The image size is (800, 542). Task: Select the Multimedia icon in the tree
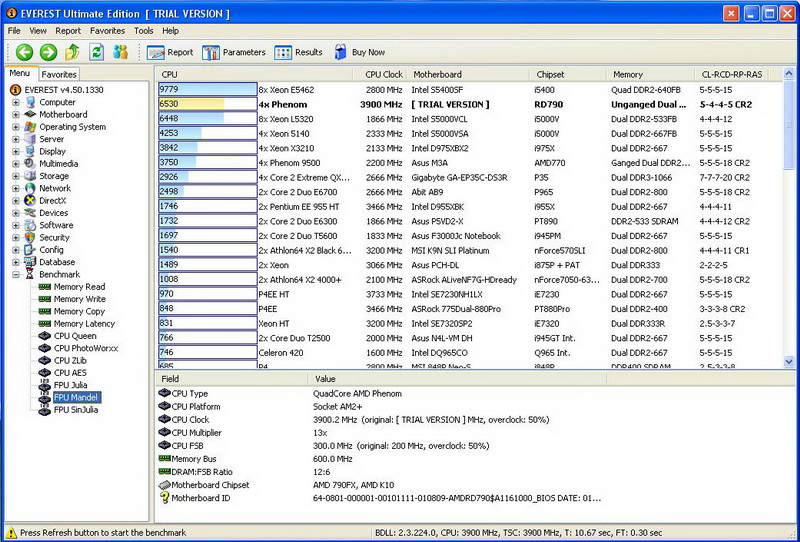[30, 163]
